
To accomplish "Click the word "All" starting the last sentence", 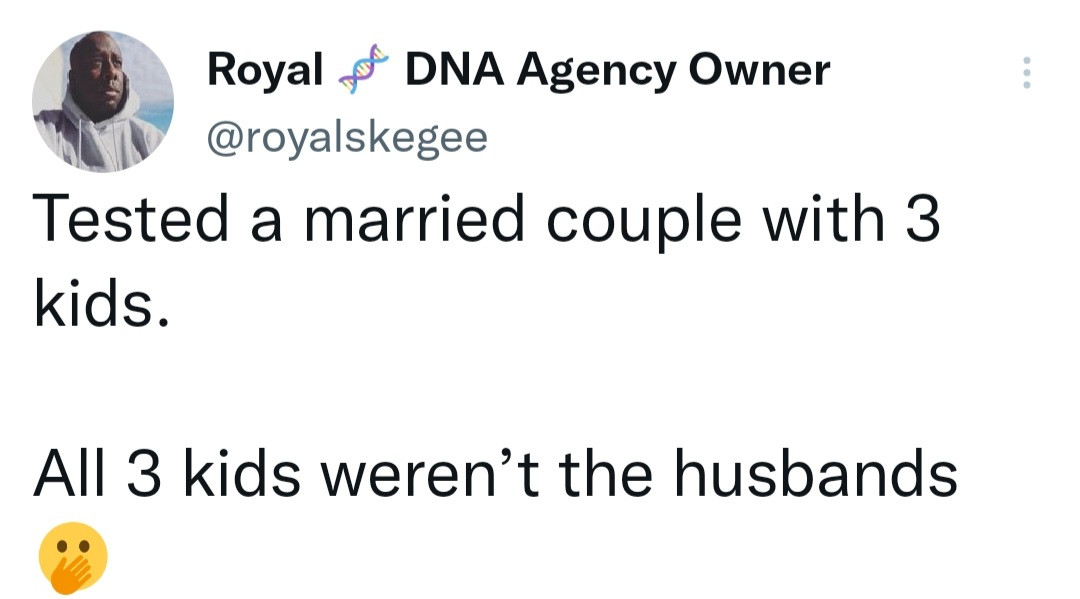I will [x=70, y=473].
